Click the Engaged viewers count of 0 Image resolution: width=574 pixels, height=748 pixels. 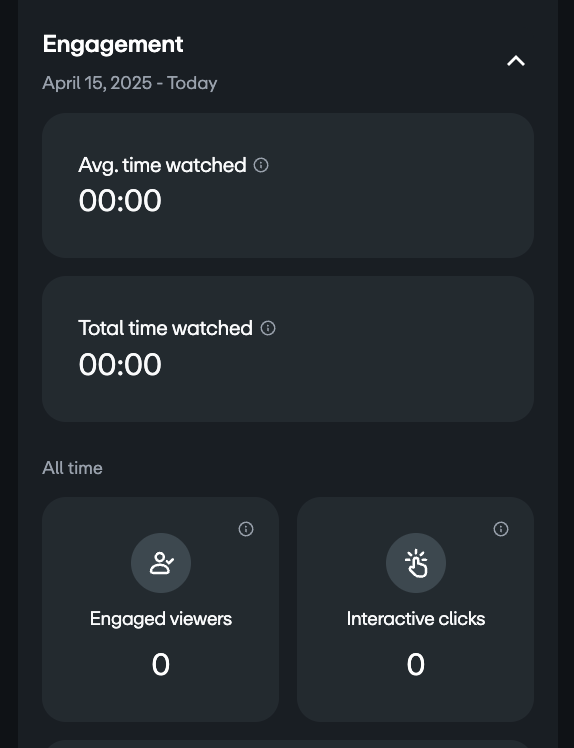(161, 664)
